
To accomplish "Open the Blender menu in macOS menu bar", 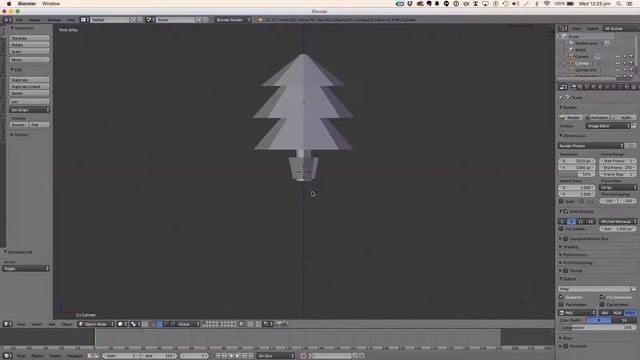I will 27,4.
